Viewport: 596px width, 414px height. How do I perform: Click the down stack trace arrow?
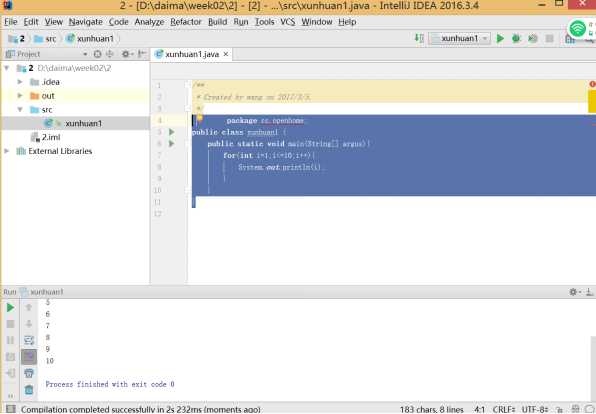coord(29,324)
